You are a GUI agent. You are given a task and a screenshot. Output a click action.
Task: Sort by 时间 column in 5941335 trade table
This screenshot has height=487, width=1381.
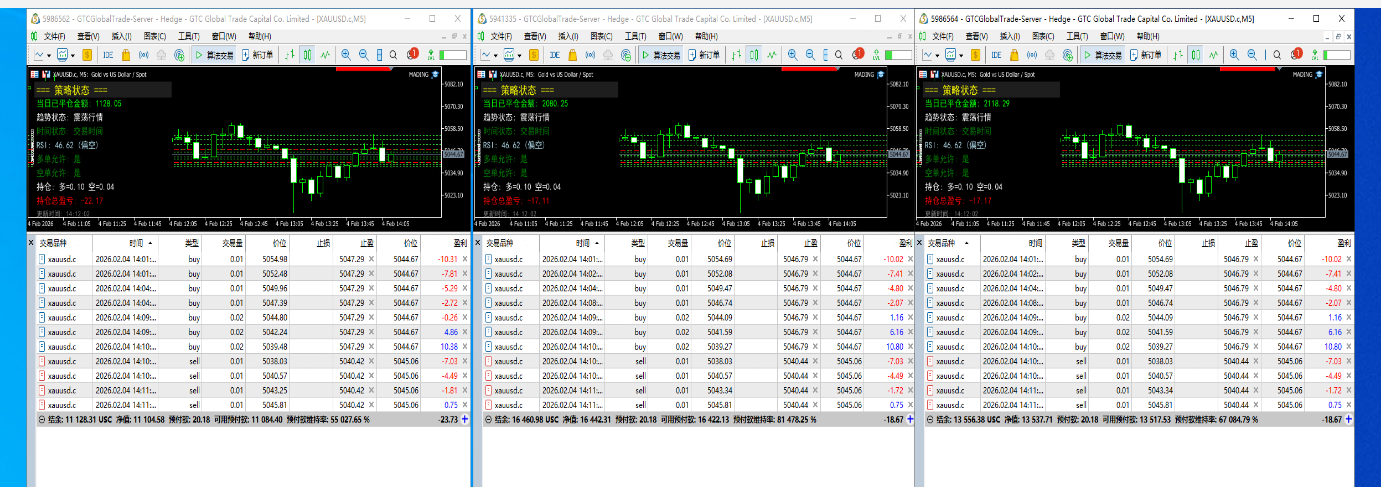585,242
